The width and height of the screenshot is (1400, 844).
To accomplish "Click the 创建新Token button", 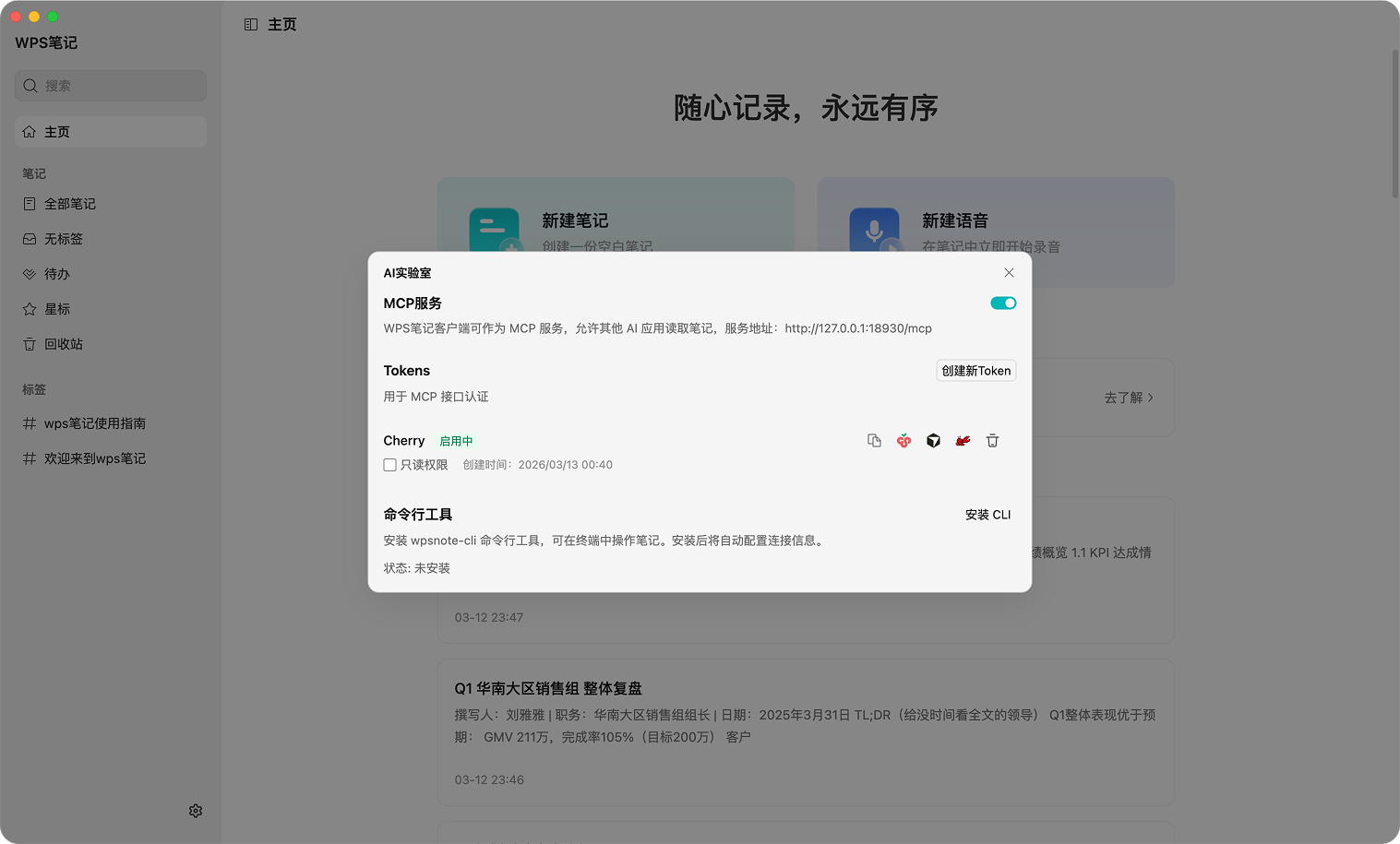I will click(x=975, y=370).
